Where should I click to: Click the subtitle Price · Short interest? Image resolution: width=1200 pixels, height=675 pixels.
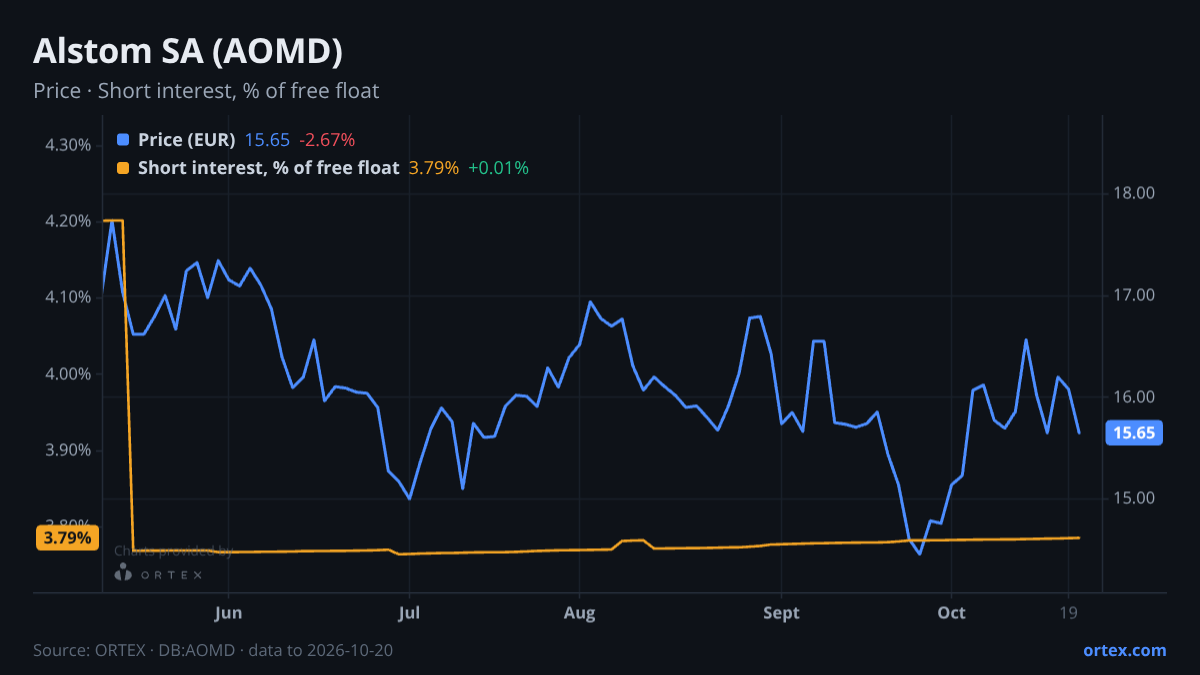pos(206,91)
